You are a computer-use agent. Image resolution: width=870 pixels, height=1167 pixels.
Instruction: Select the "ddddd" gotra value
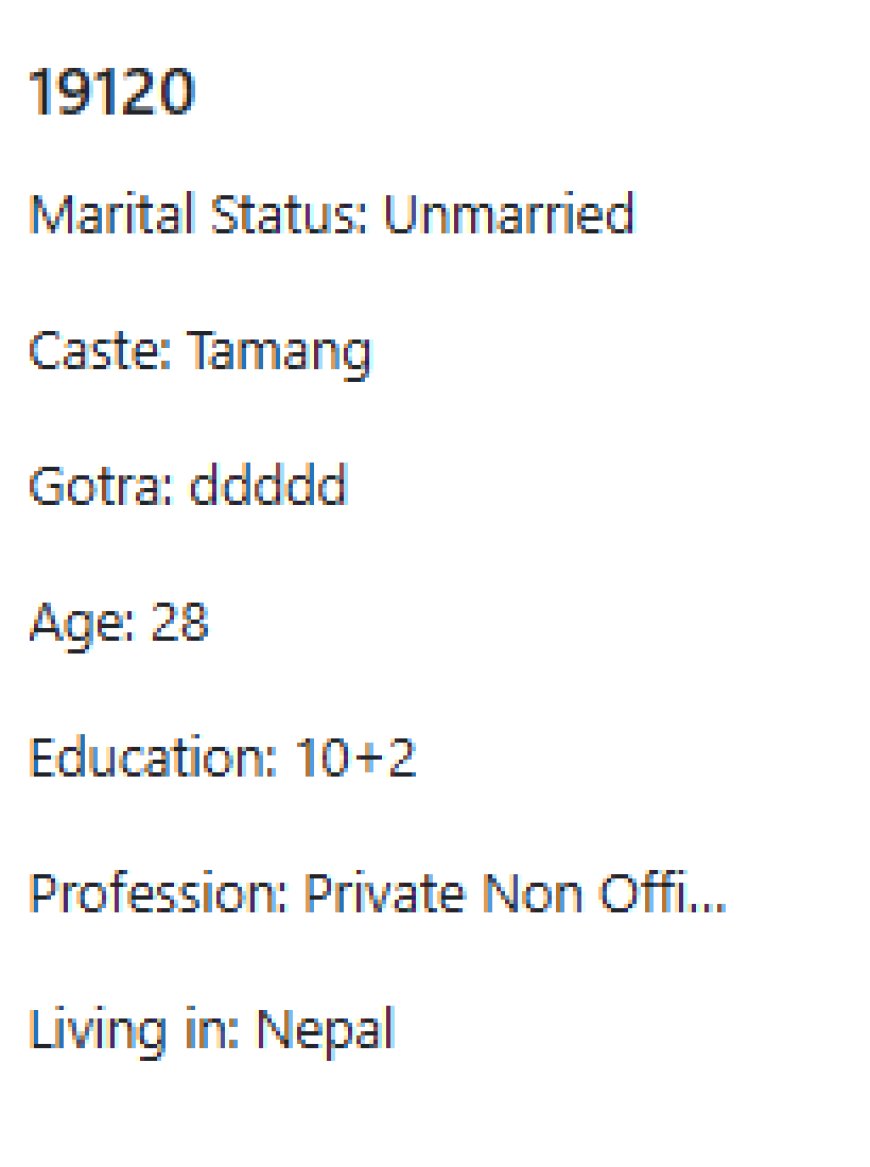(x=268, y=487)
